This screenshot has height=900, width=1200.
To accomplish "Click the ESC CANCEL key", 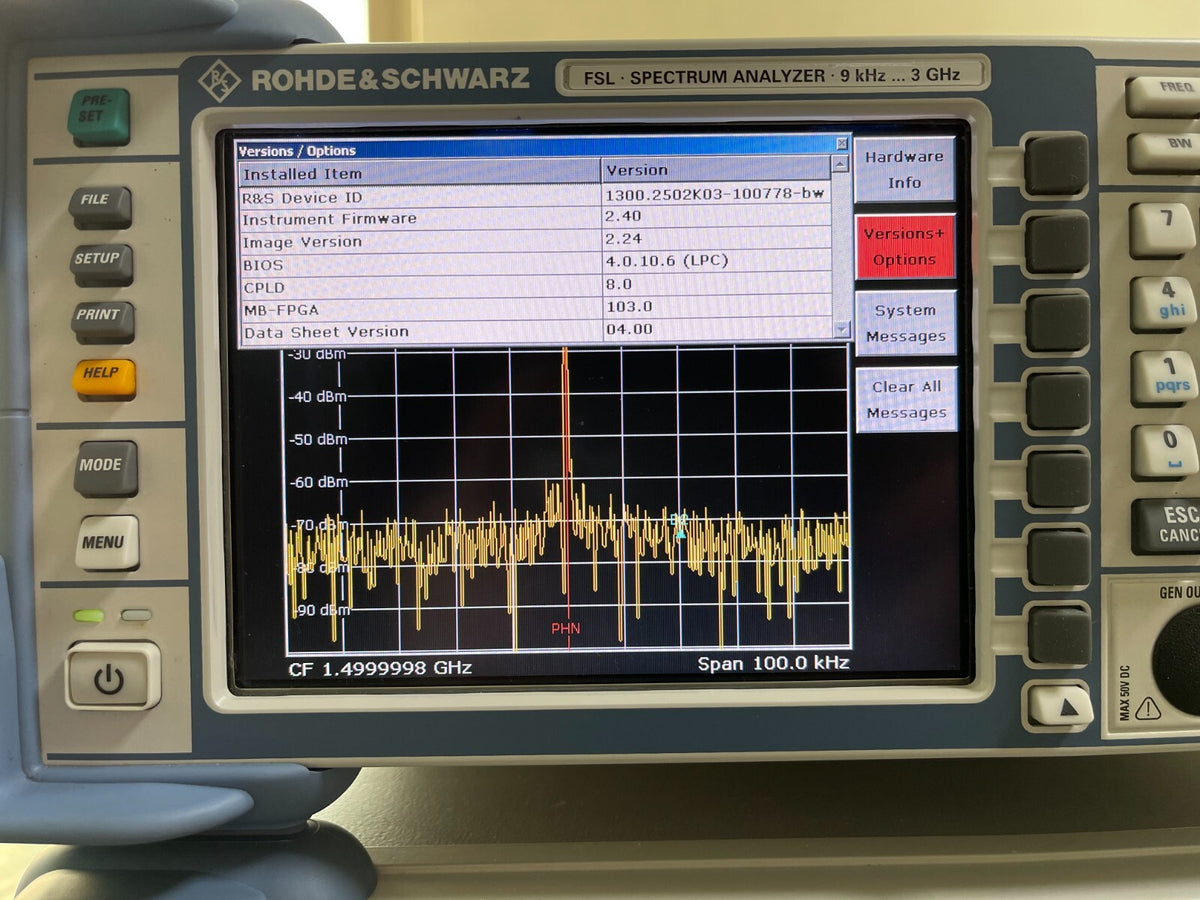I will (1168, 526).
